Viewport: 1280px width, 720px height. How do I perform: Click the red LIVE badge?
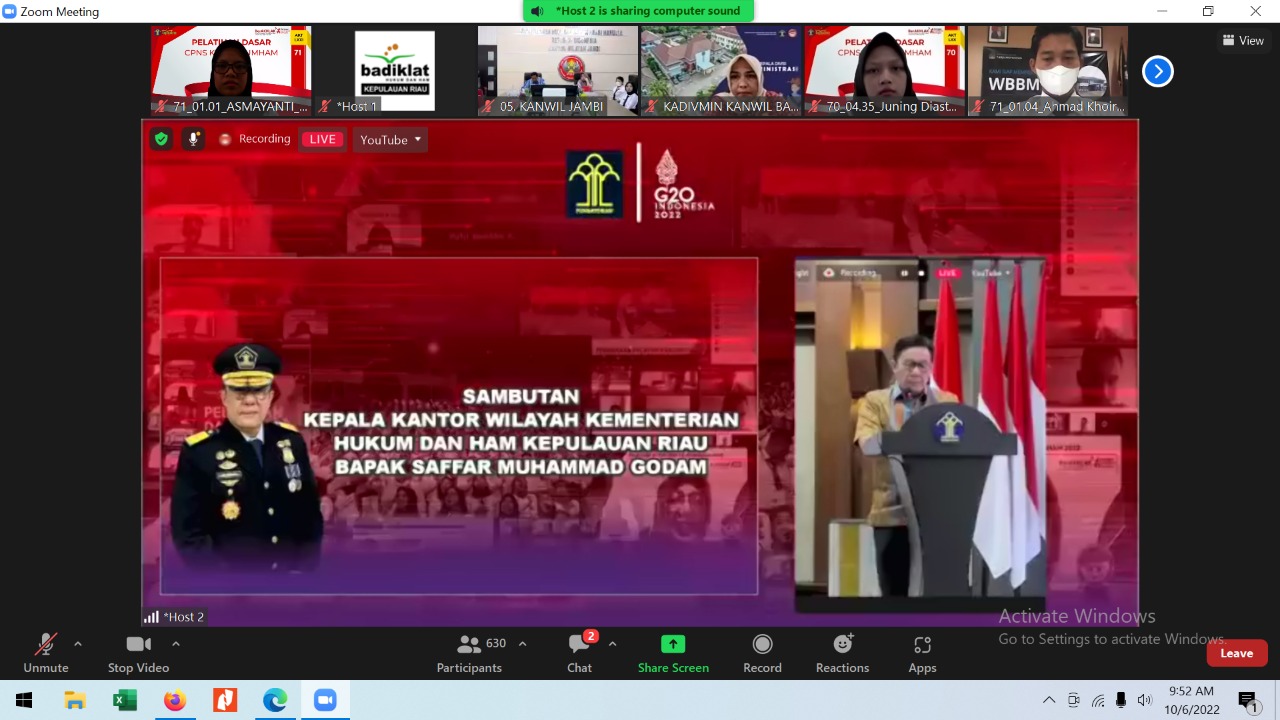click(x=323, y=139)
